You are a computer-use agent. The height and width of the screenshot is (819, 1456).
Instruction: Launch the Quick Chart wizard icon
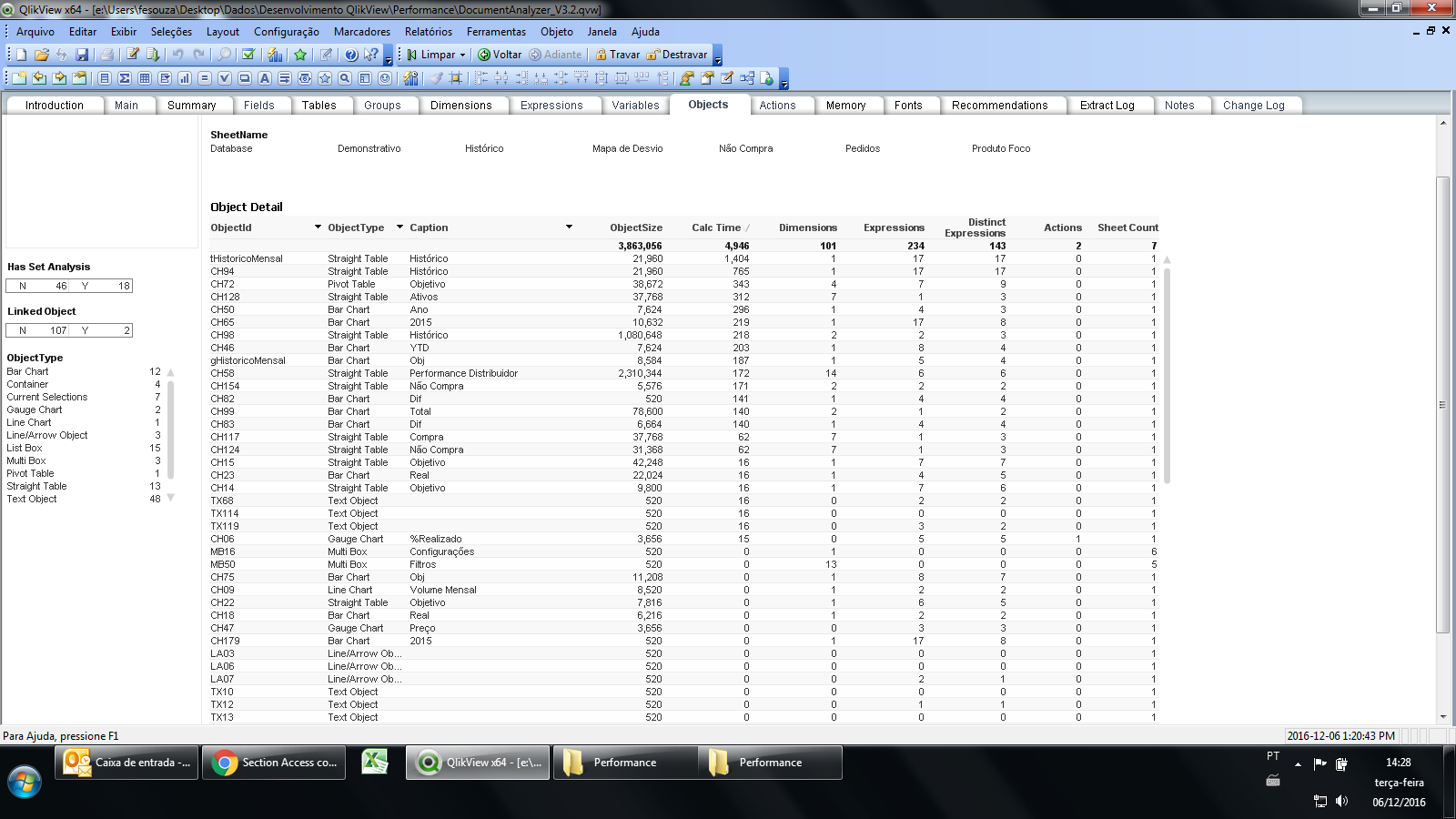(275, 55)
